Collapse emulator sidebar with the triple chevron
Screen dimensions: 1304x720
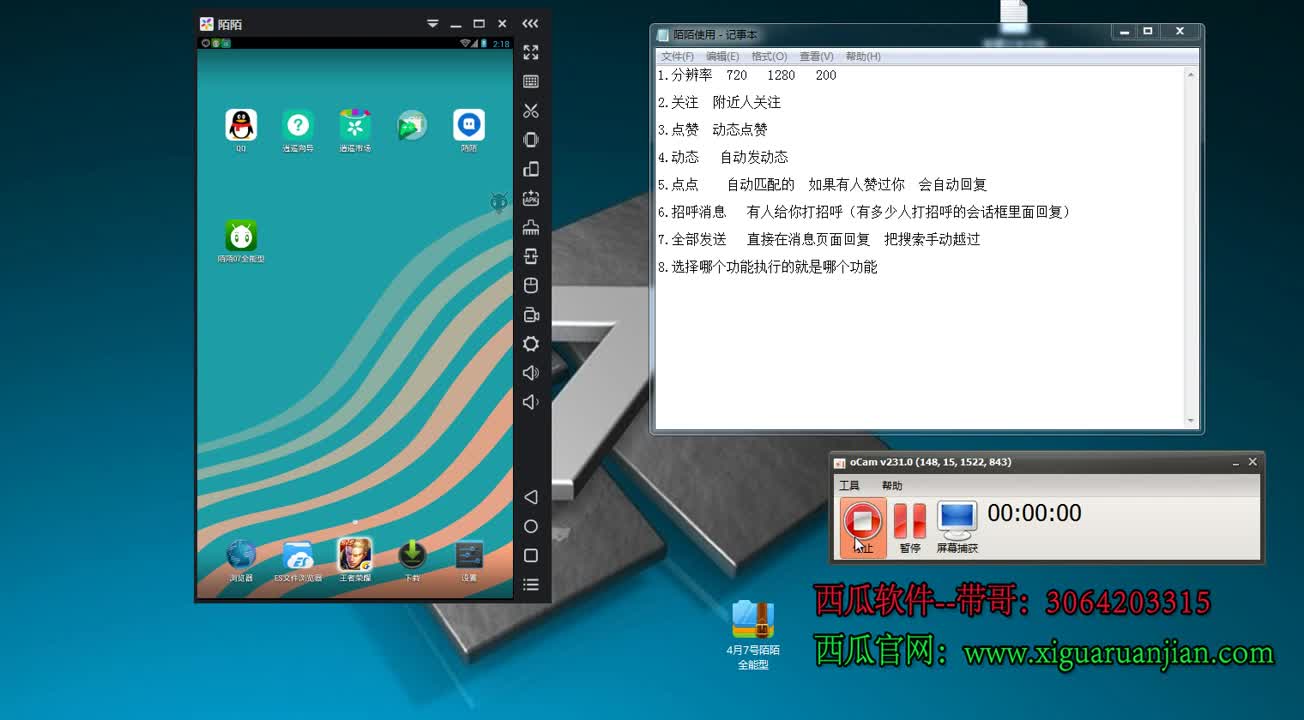(530, 23)
